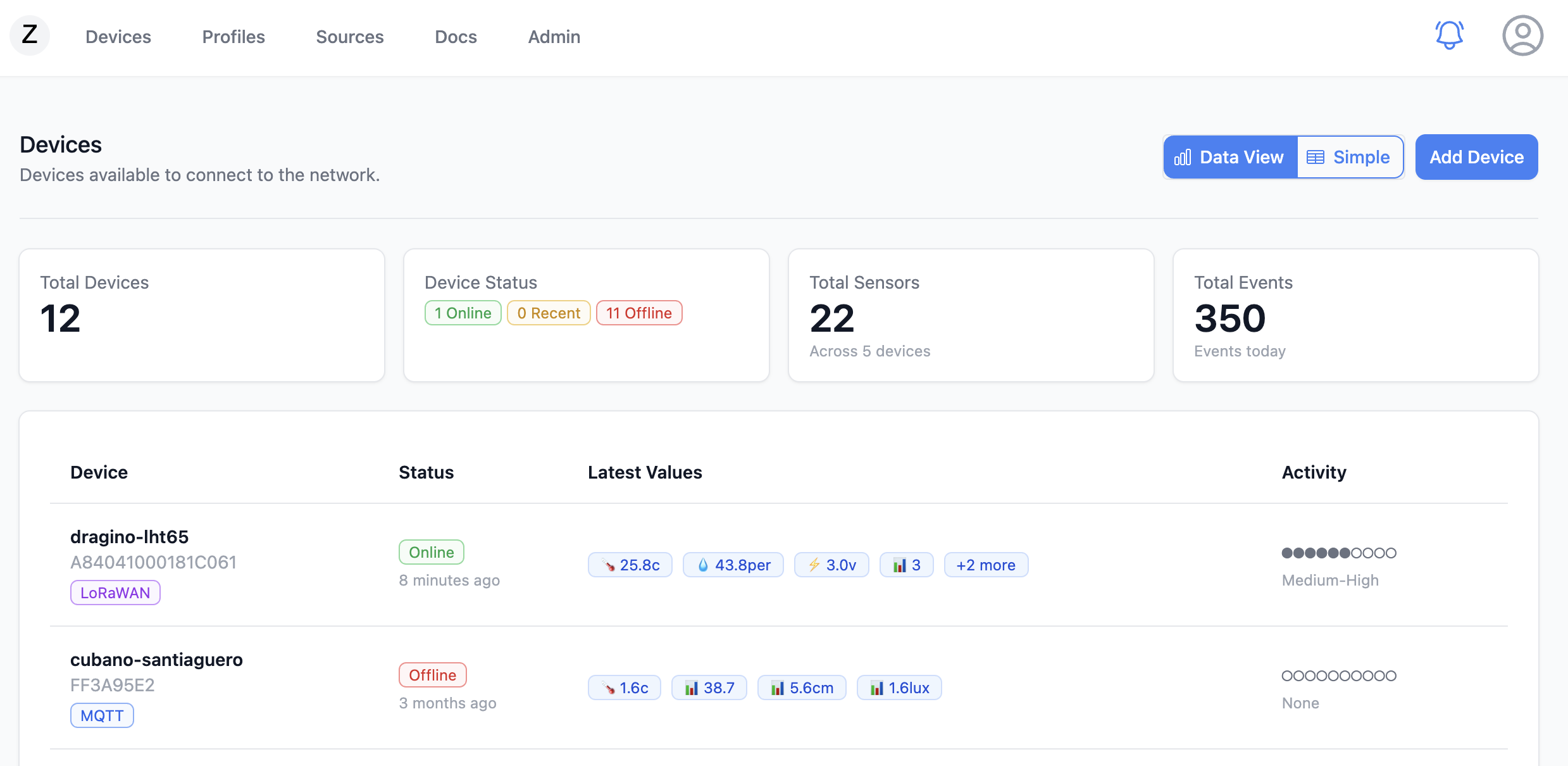
Task: Filter by the 1 Online badge
Action: point(463,313)
